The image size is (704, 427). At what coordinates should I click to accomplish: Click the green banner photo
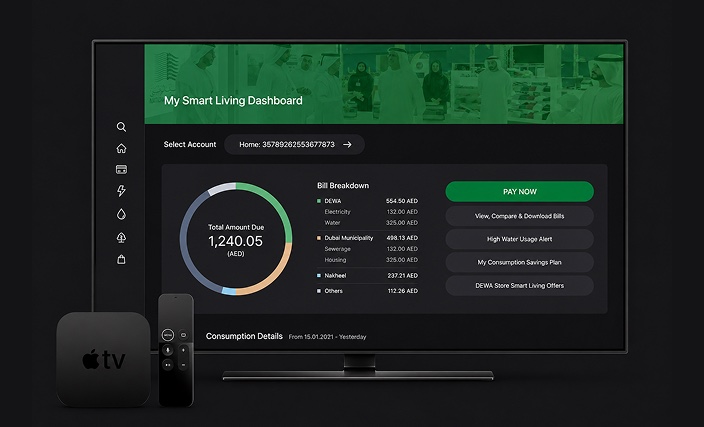[384, 84]
